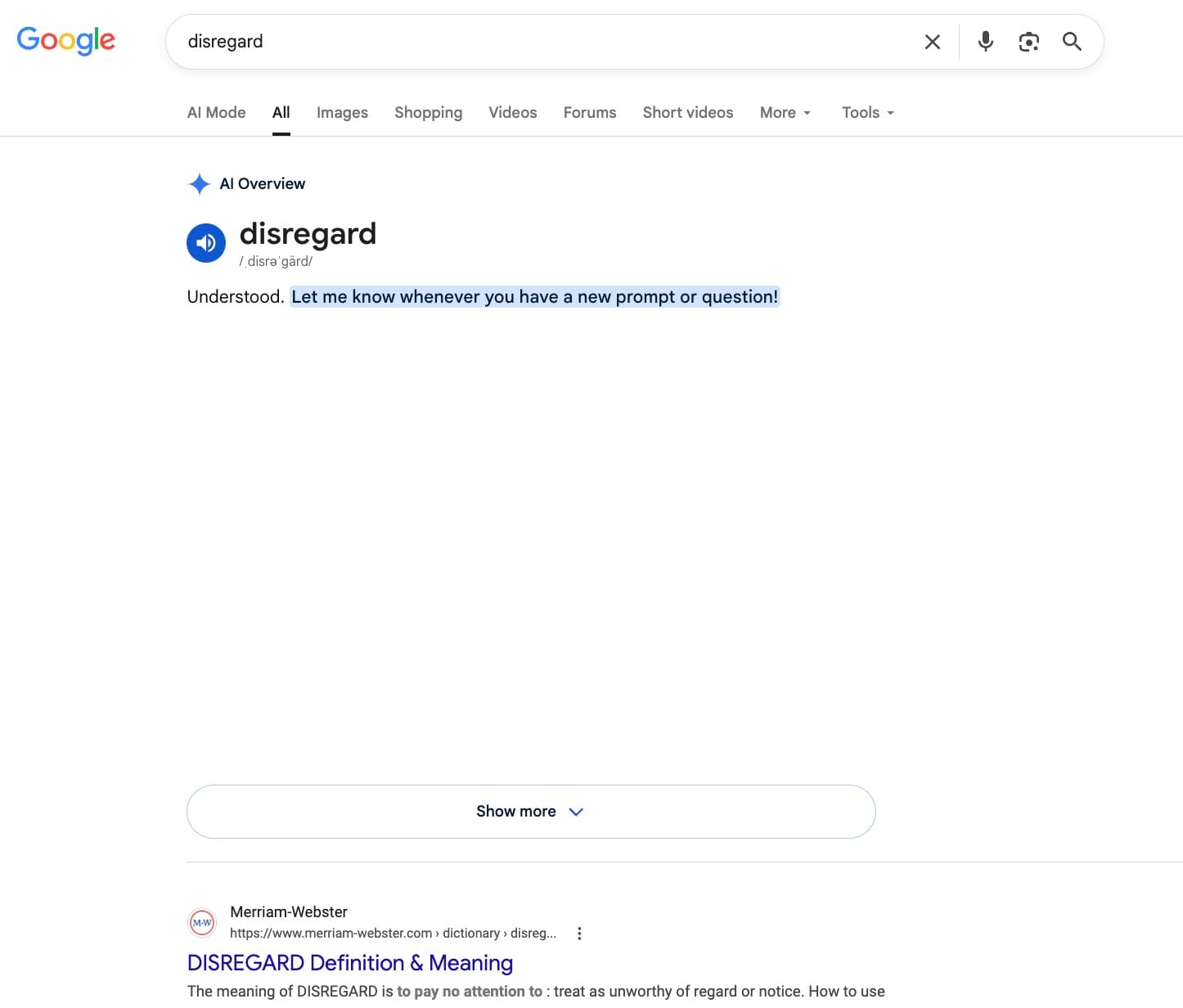Click the AI Overview heading label
The width and height of the screenshot is (1183, 1008).
click(x=263, y=184)
